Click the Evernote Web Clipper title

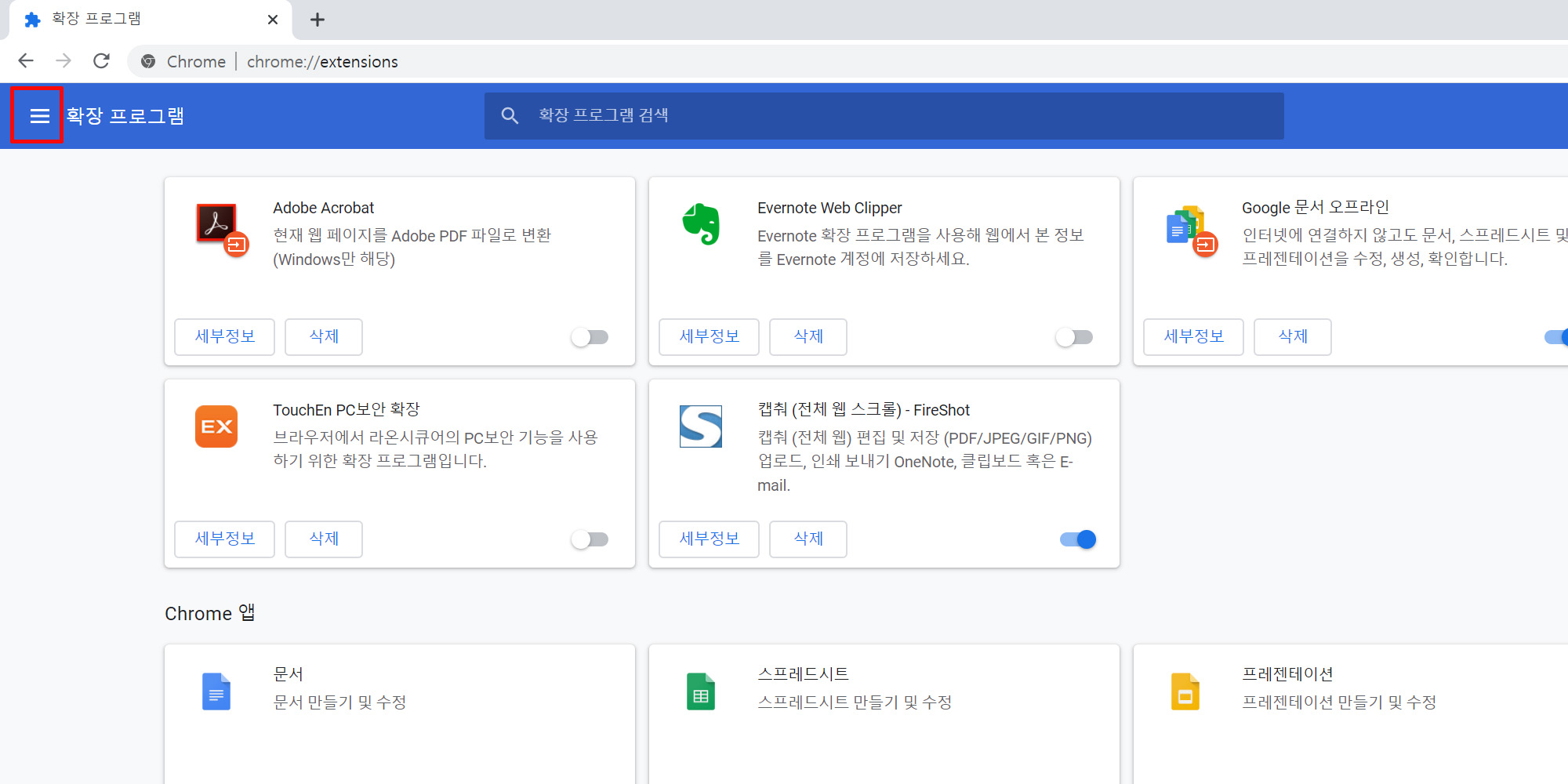(x=829, y=208)
